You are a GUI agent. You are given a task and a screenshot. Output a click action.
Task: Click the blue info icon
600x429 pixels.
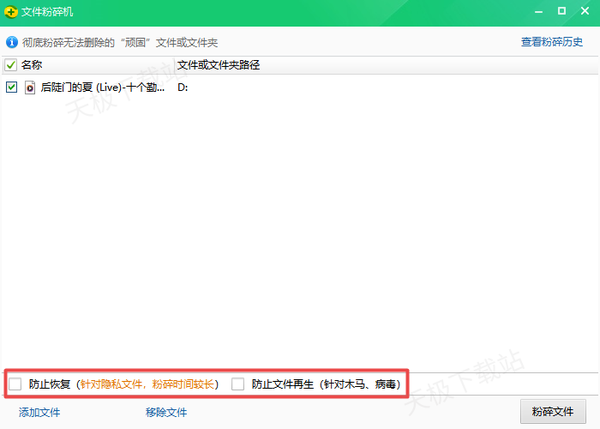pos(12,43)
